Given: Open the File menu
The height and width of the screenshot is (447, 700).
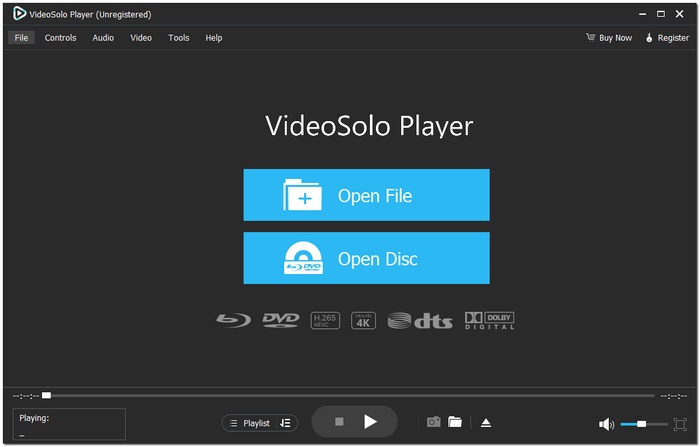Looking at the screenshot, I should pyautogui.click(x=21, y=38).
